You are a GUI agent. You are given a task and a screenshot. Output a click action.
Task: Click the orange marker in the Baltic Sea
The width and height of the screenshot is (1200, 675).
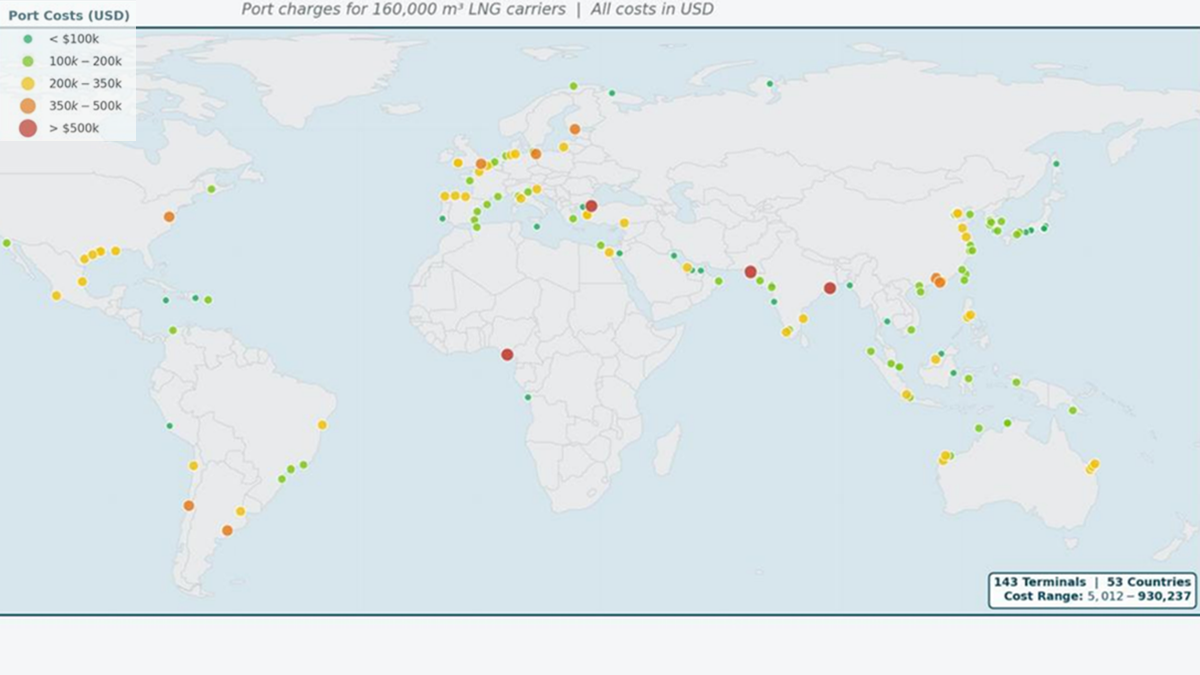(575, 128)
